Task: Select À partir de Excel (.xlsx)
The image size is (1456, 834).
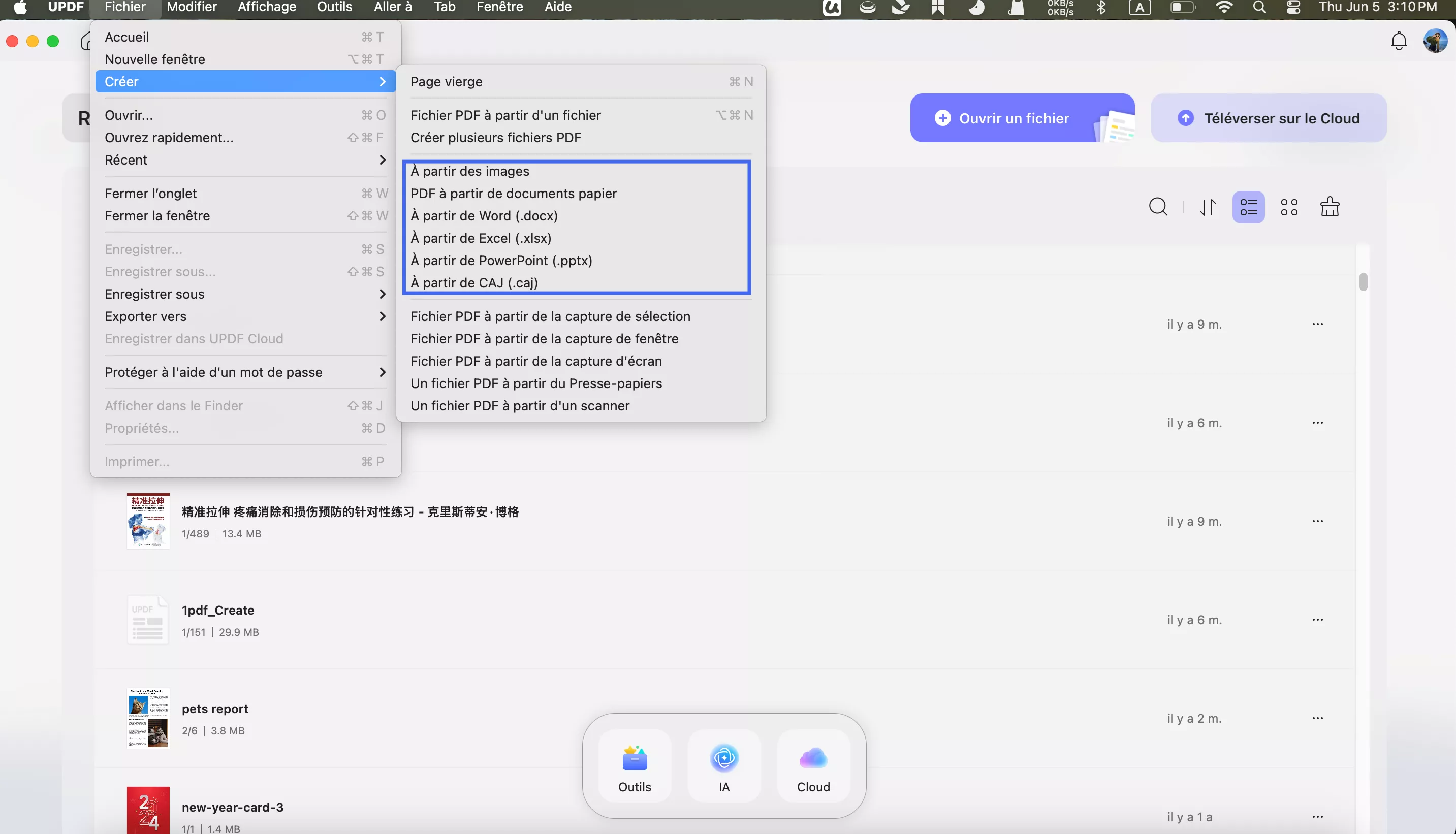Action: 581,238
